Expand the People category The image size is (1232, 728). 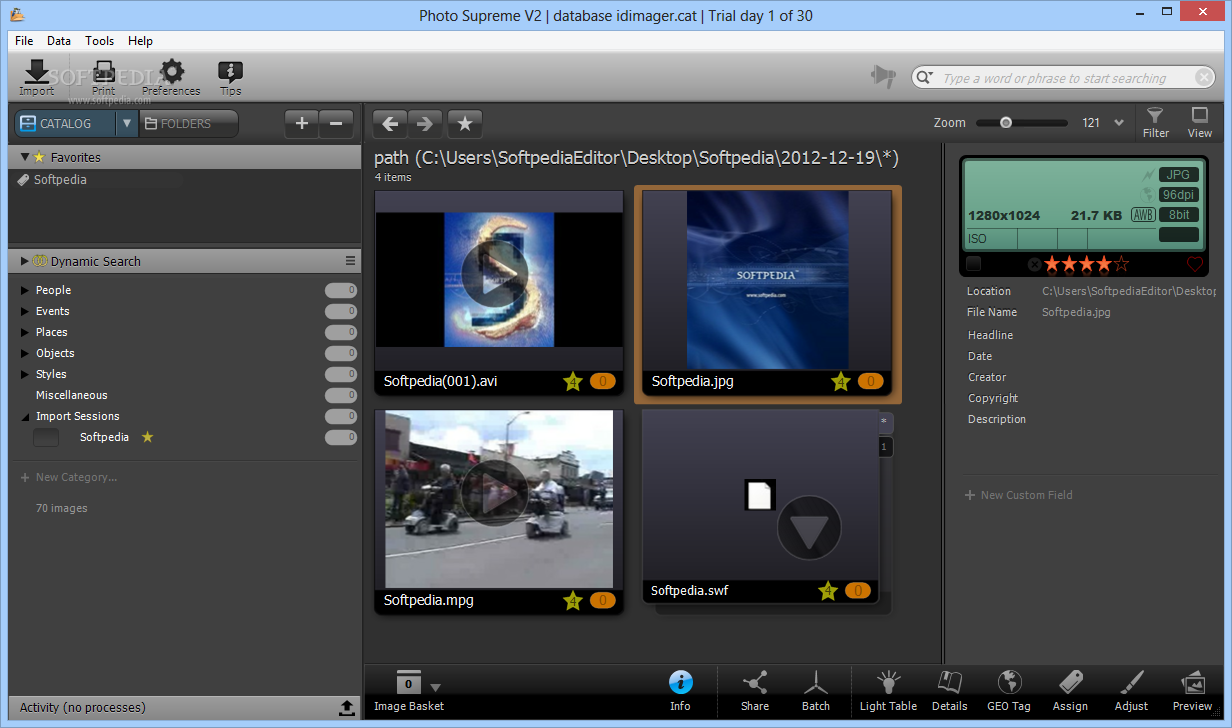click(26, 290)
